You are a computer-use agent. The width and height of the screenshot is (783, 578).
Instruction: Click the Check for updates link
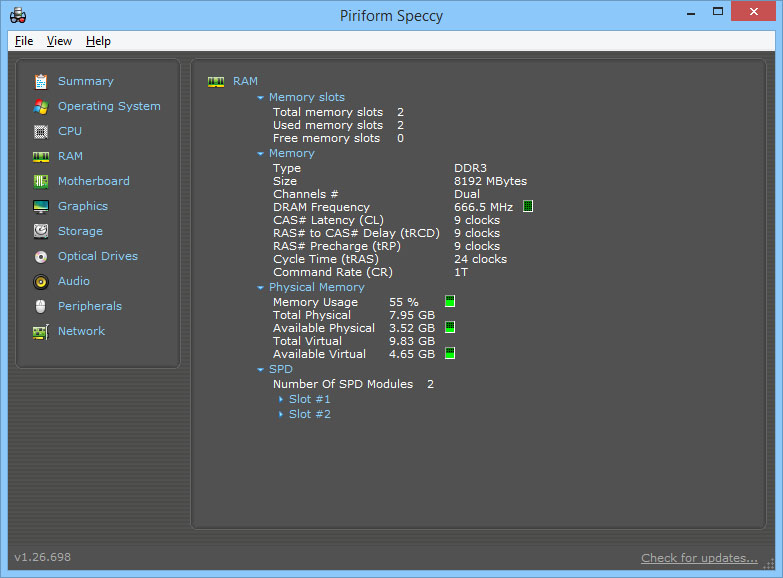[699, 558]
